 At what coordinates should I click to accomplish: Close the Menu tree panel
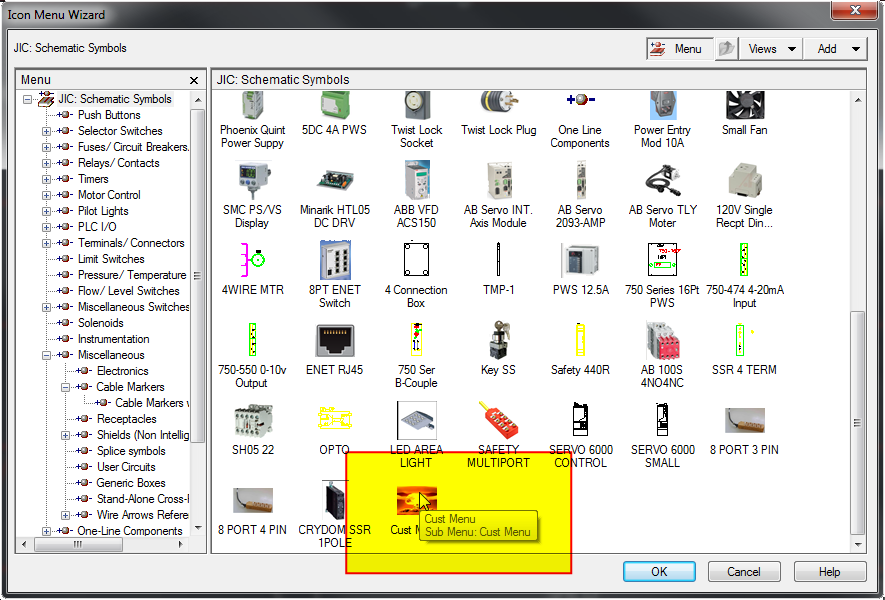(x=194, y=81)
